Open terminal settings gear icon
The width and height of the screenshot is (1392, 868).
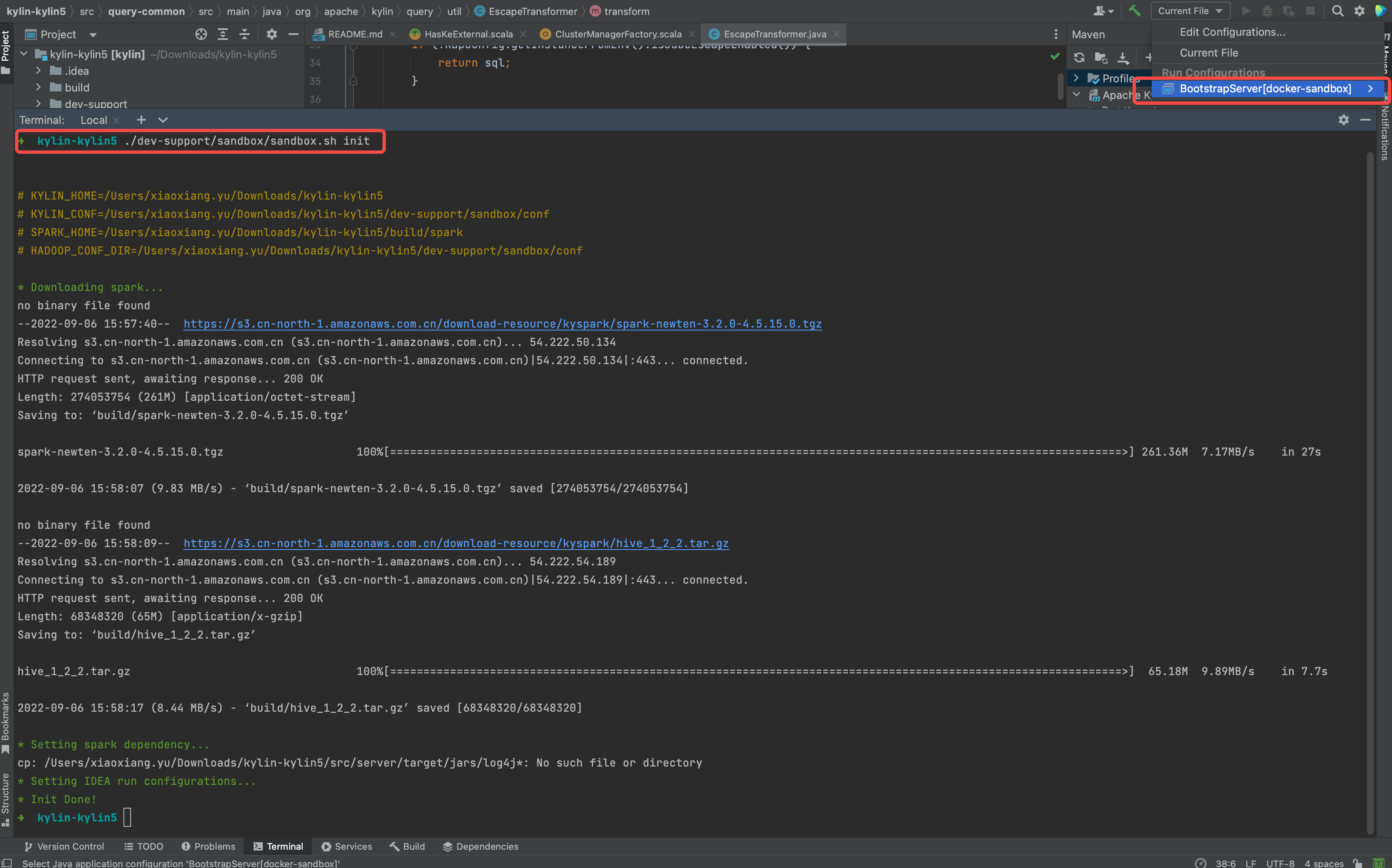coord(1343,120)
